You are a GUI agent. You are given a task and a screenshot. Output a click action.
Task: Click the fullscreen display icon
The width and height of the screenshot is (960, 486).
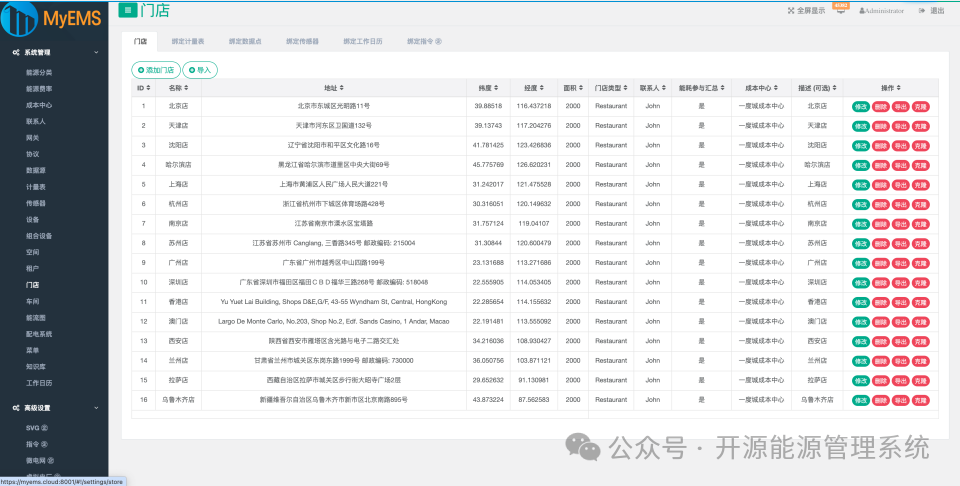click(x=791, y=10)
